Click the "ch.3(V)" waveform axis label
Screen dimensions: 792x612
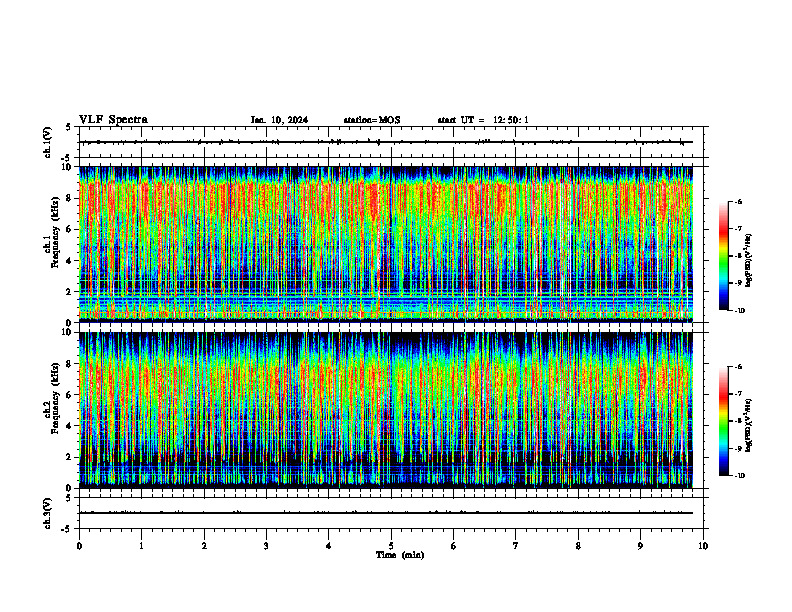[x=48, y=513]
